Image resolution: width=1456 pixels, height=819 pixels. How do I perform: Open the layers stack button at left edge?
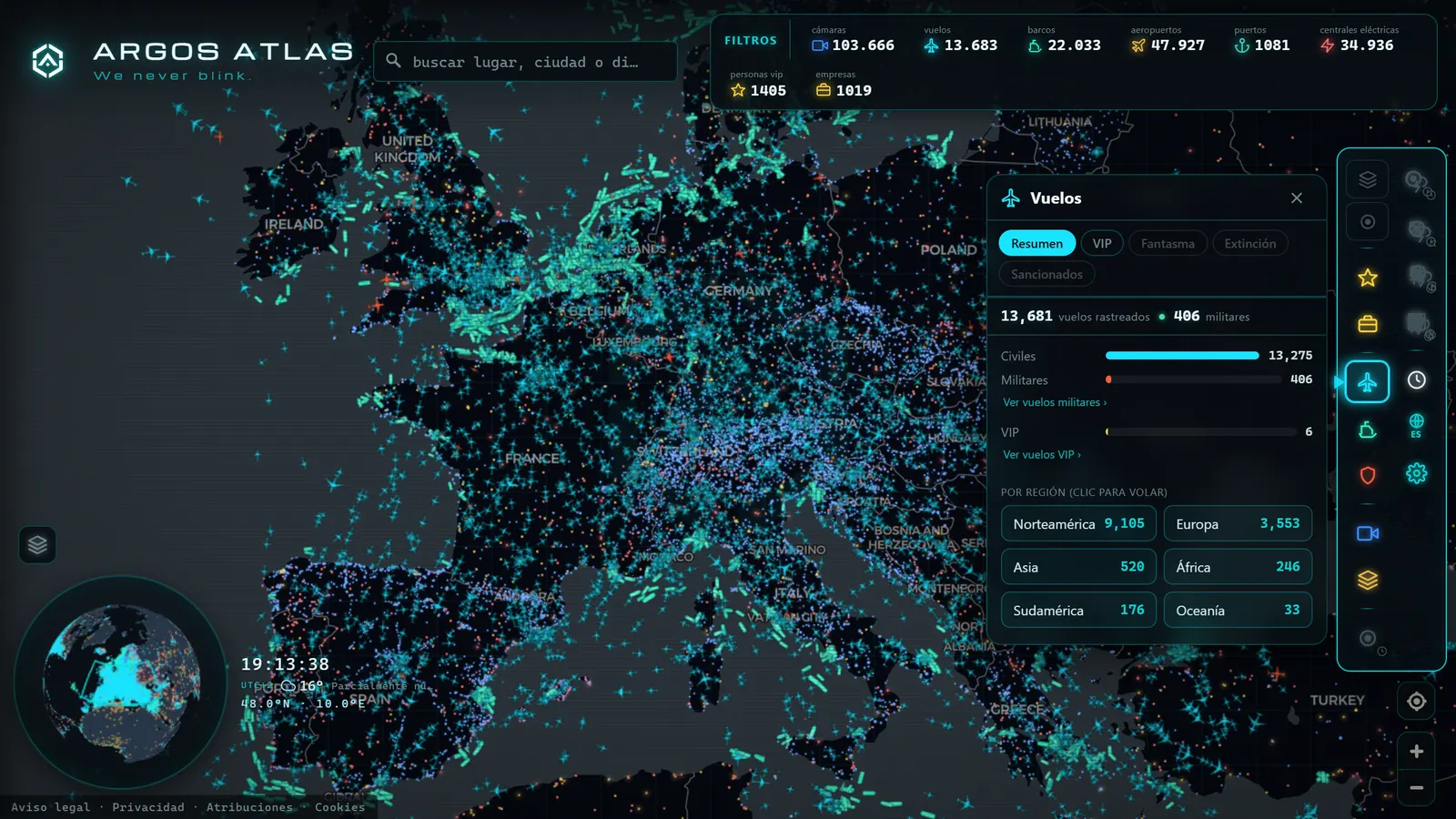click(37, 545)
